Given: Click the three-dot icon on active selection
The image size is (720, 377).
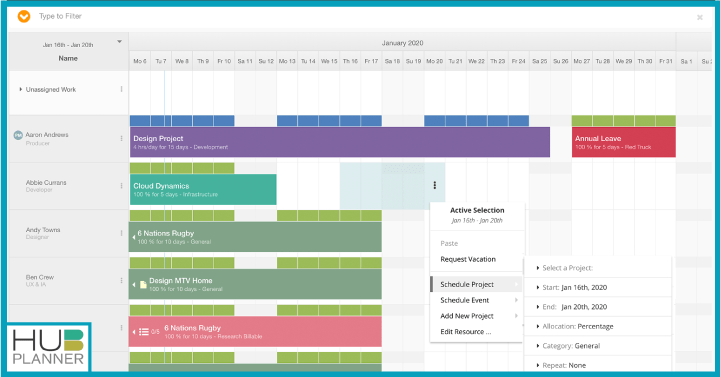Looking at the screenshot, I should pyautogui.click(x=434, y=185).
